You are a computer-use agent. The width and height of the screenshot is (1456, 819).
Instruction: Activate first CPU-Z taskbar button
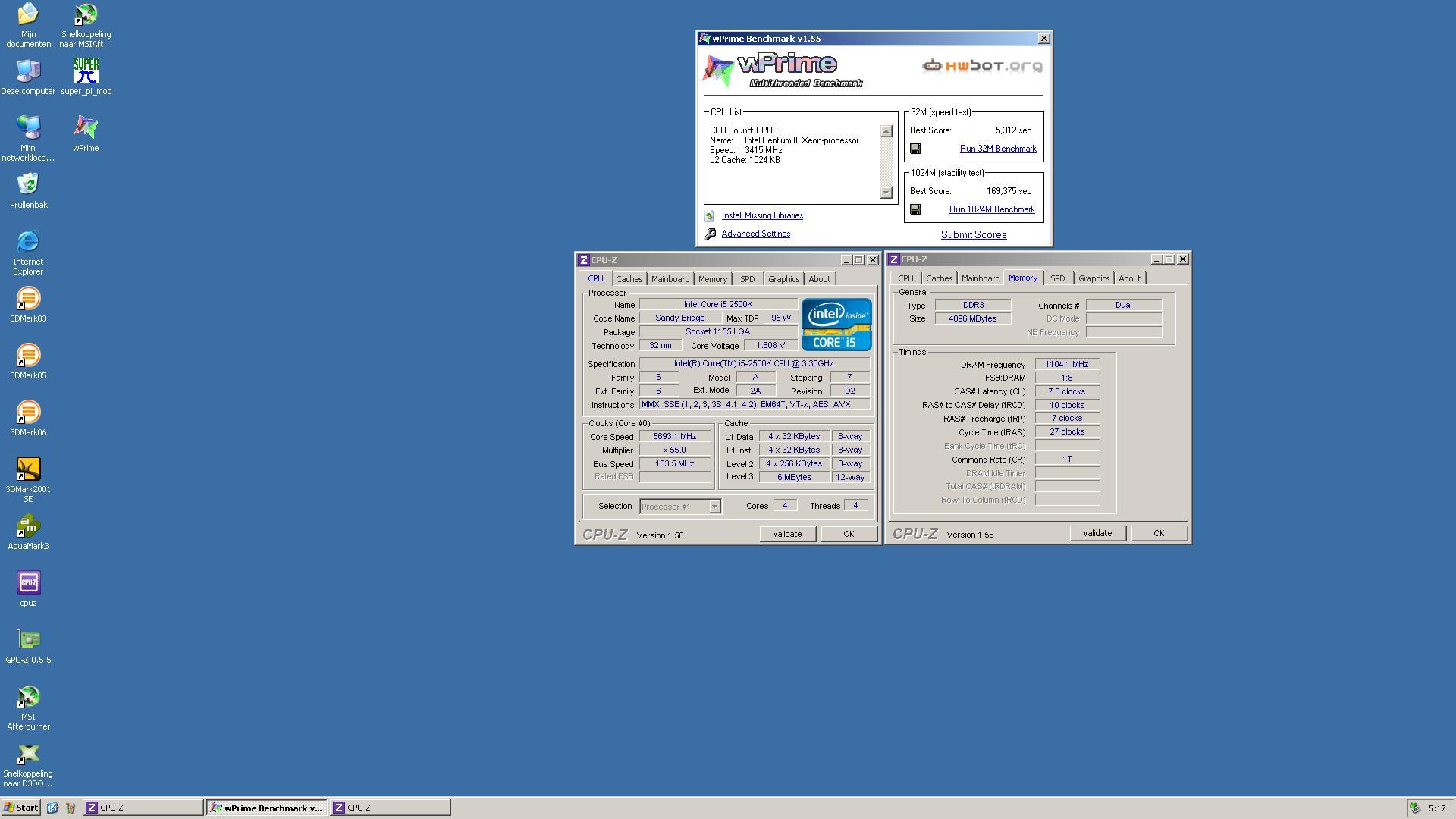pyautogui.click(x=143, y=808)
